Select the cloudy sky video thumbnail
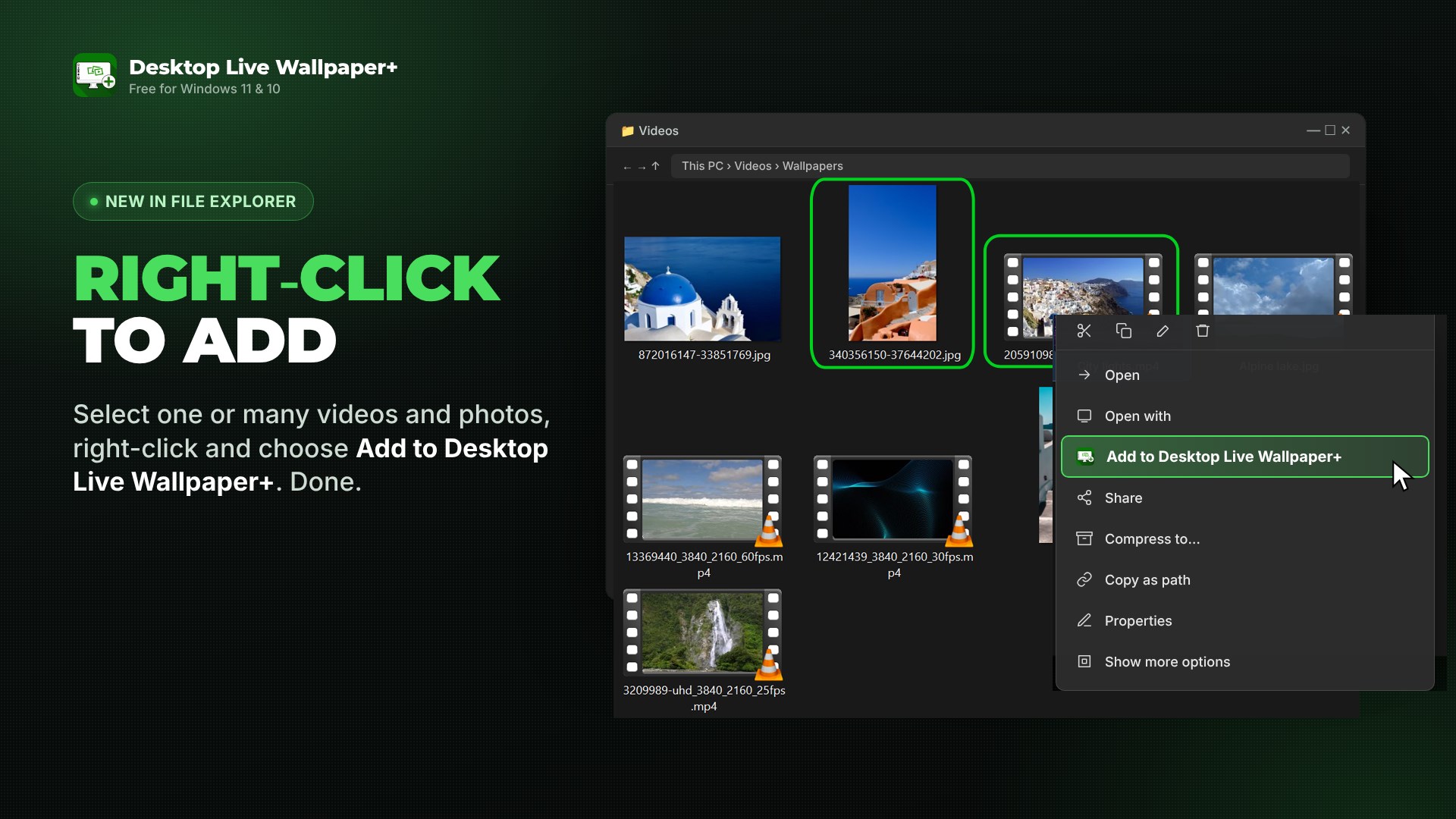 click(1273, 285)
